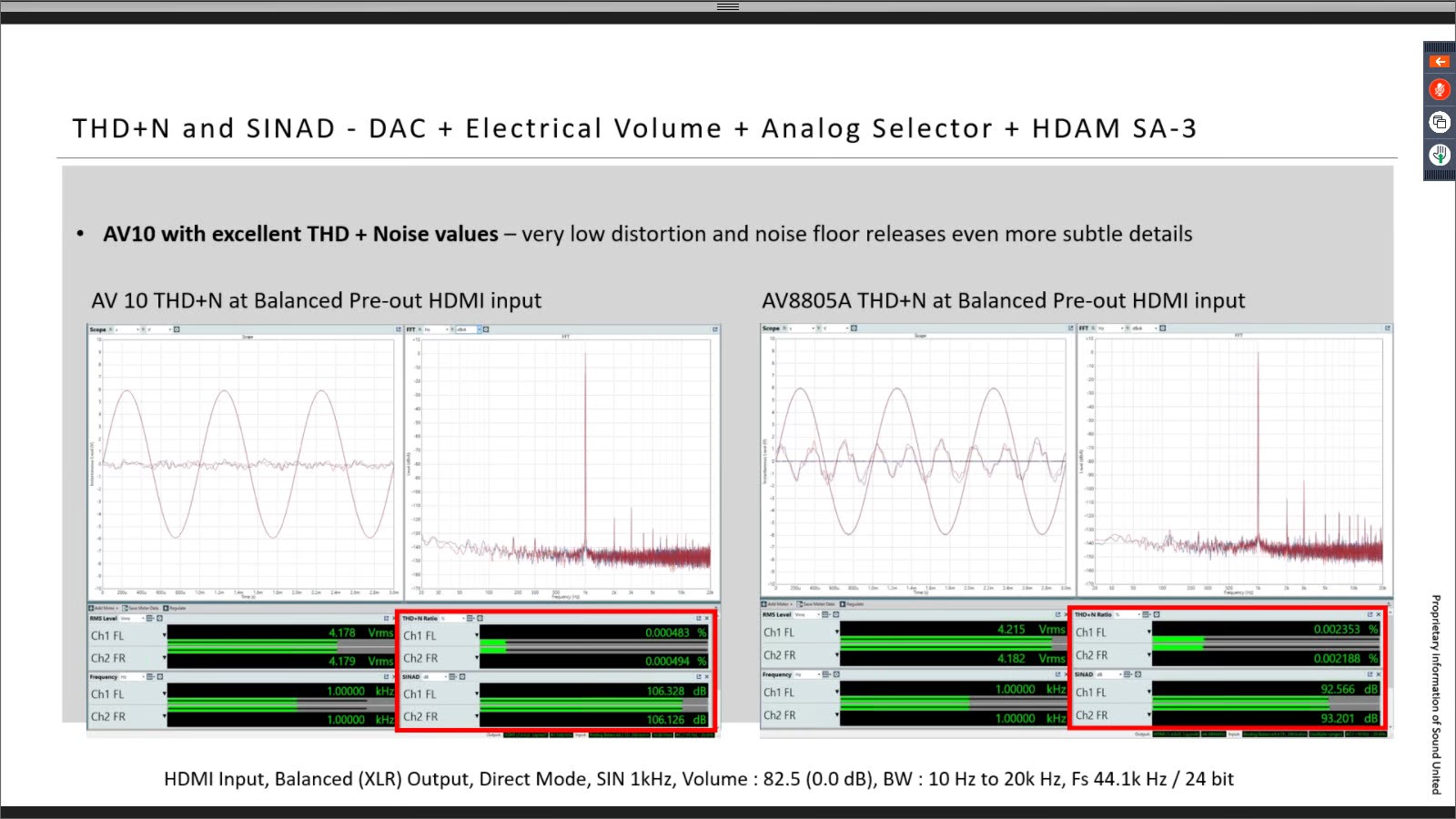Click the '4.182 Vrms' reading
This screenshot has width=1456, height=819.
(1031, 658)
